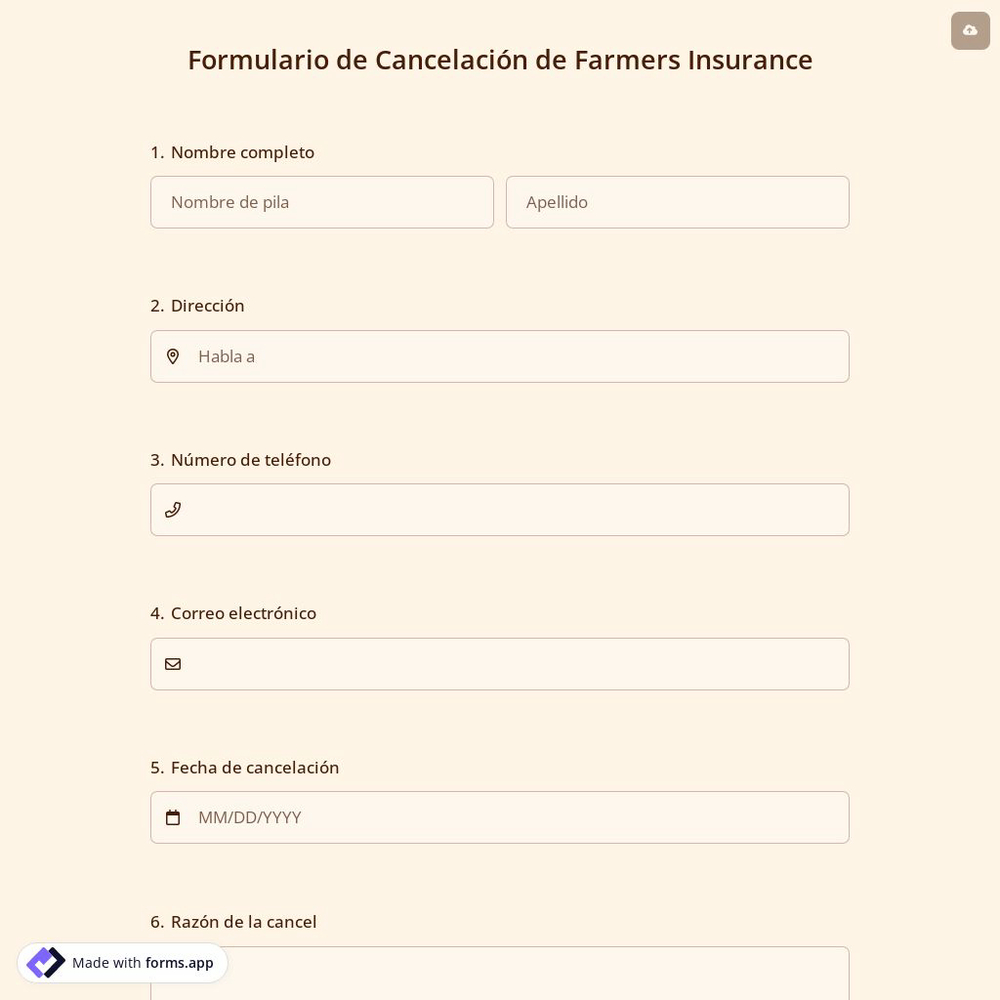This screenshot has height=1000, width=1000.
Task: Click the phone number entry box
Action: 500,509
